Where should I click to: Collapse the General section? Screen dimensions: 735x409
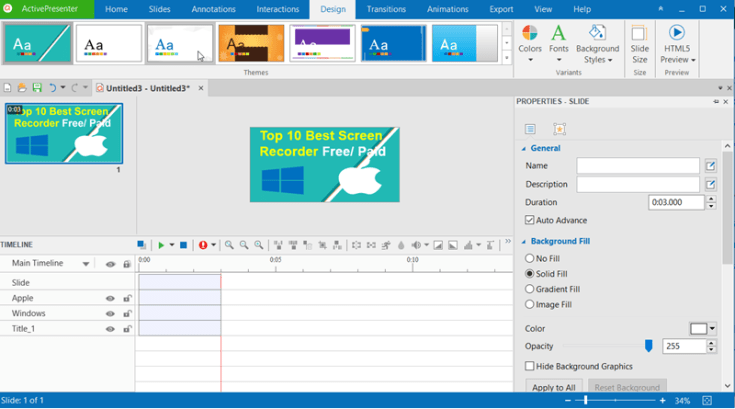click(x=524, y=149)
